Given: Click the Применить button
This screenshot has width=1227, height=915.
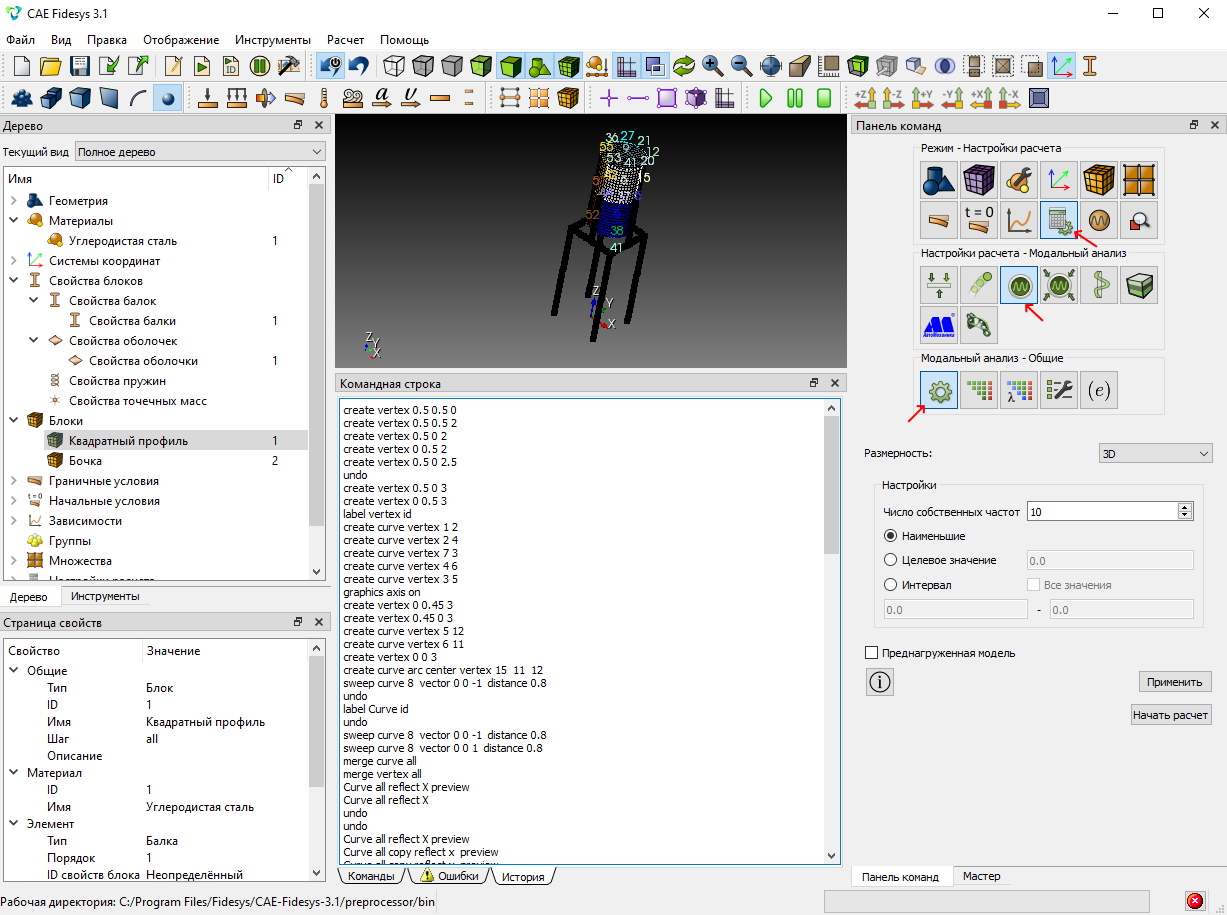Looking at the screenshot, I should click(x=1175, y=682).
